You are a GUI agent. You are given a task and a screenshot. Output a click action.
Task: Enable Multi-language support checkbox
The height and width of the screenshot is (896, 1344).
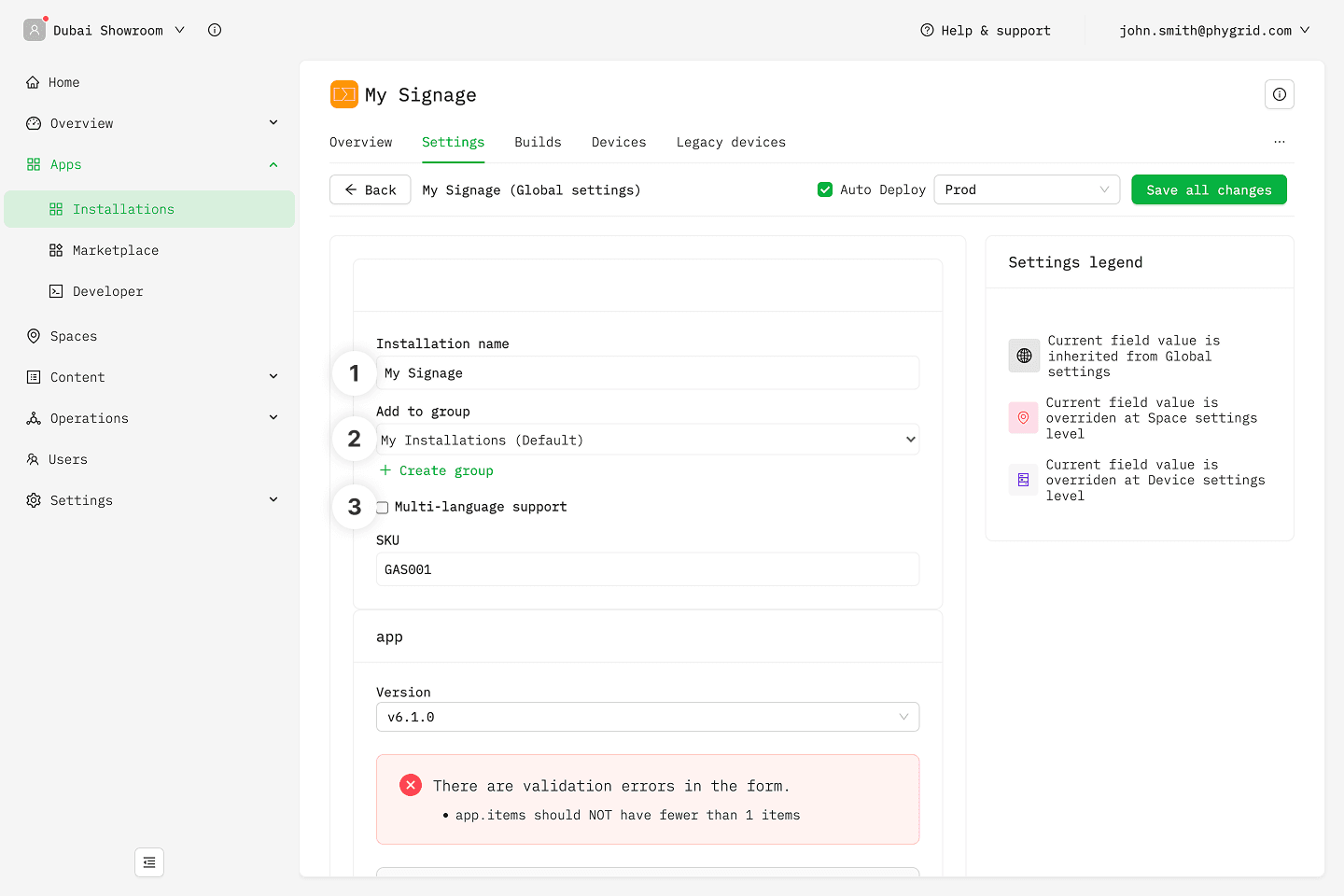click(x=383, y=508)
